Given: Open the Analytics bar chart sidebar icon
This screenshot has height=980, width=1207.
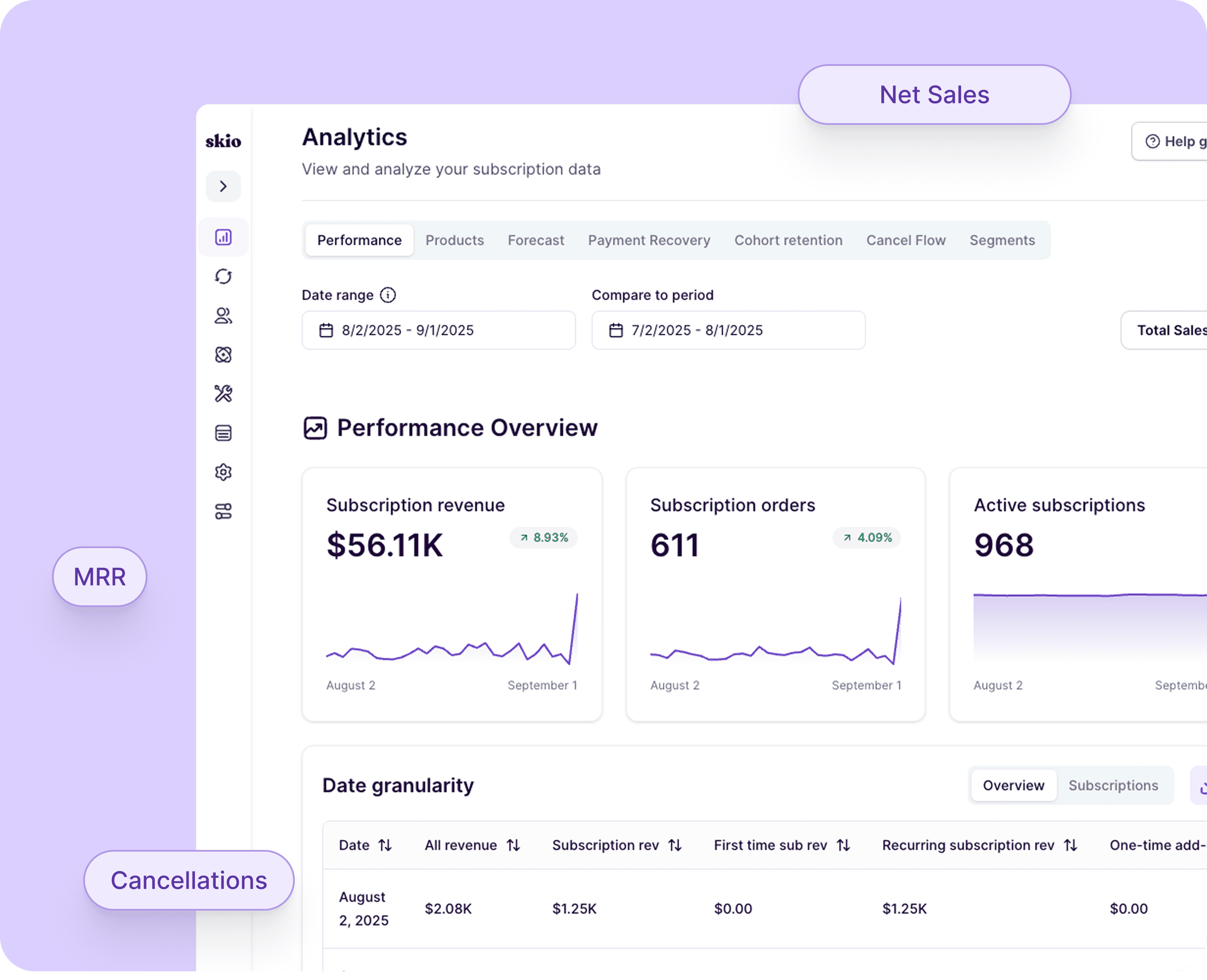Looking at the screenshot, I should pyautogui.click(x=223, y=237).
